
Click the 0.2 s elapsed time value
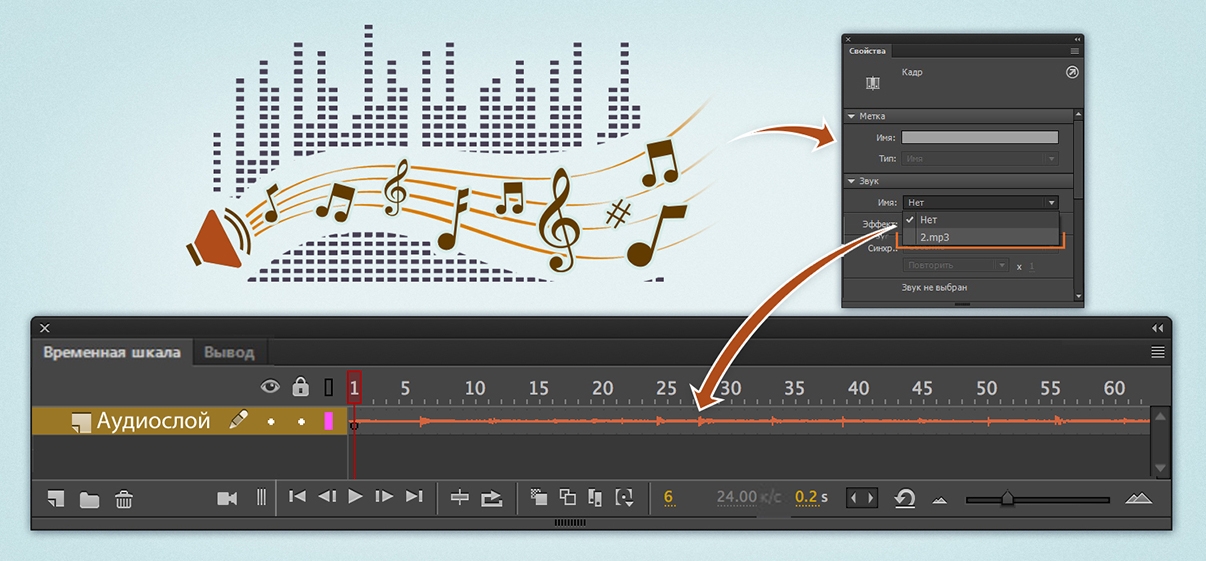tap(805, 497)
